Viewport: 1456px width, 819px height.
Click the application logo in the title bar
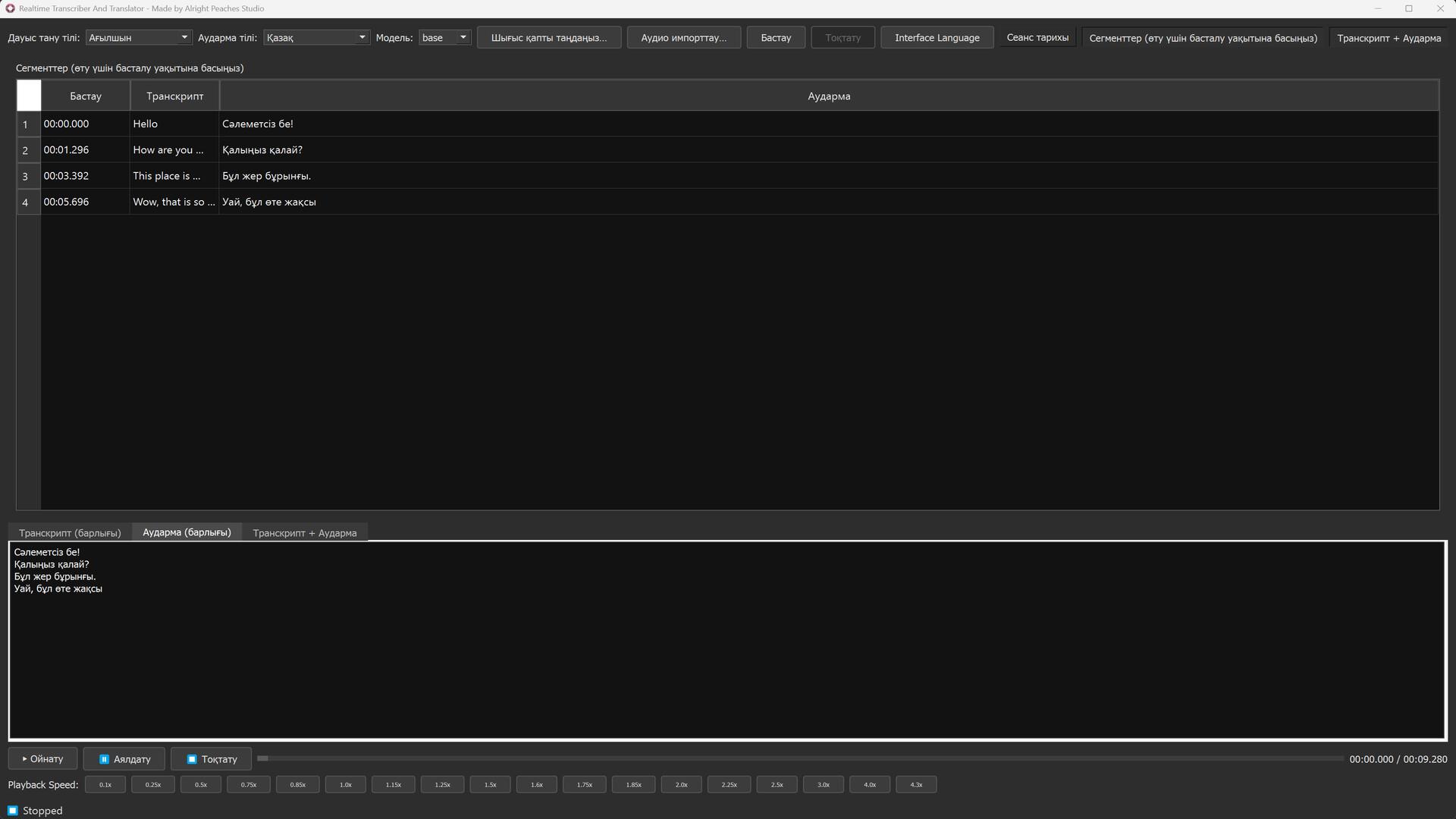point(10,8)
